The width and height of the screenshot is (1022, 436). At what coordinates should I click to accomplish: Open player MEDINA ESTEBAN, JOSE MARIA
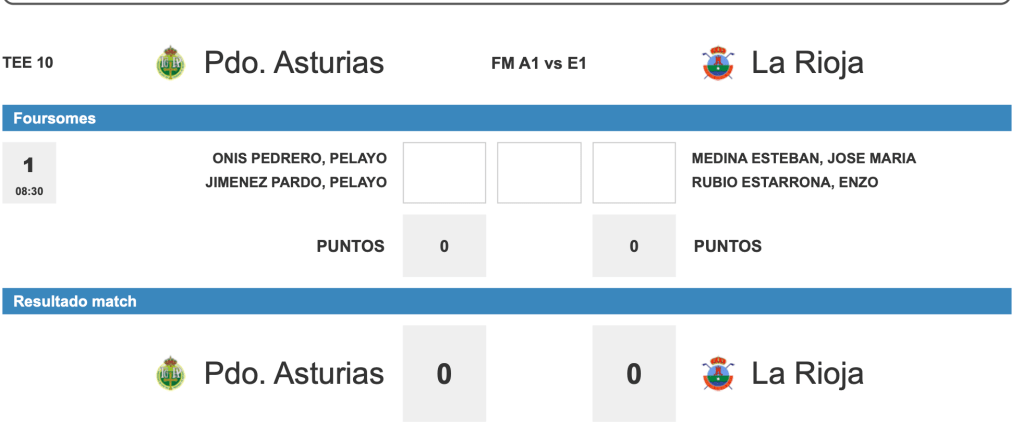[803, 158]
